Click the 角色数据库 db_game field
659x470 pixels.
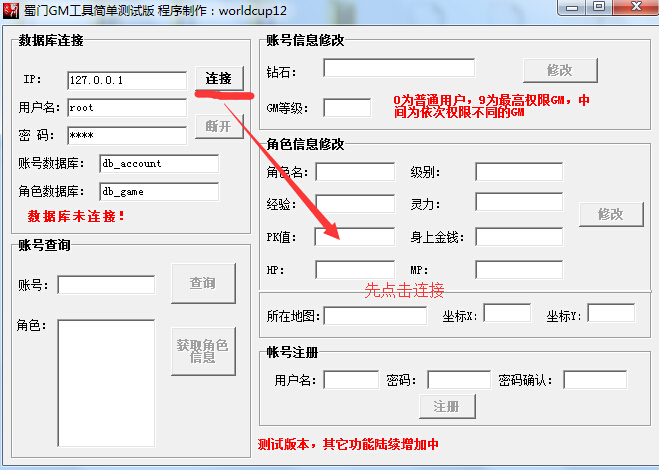(158, 191)
